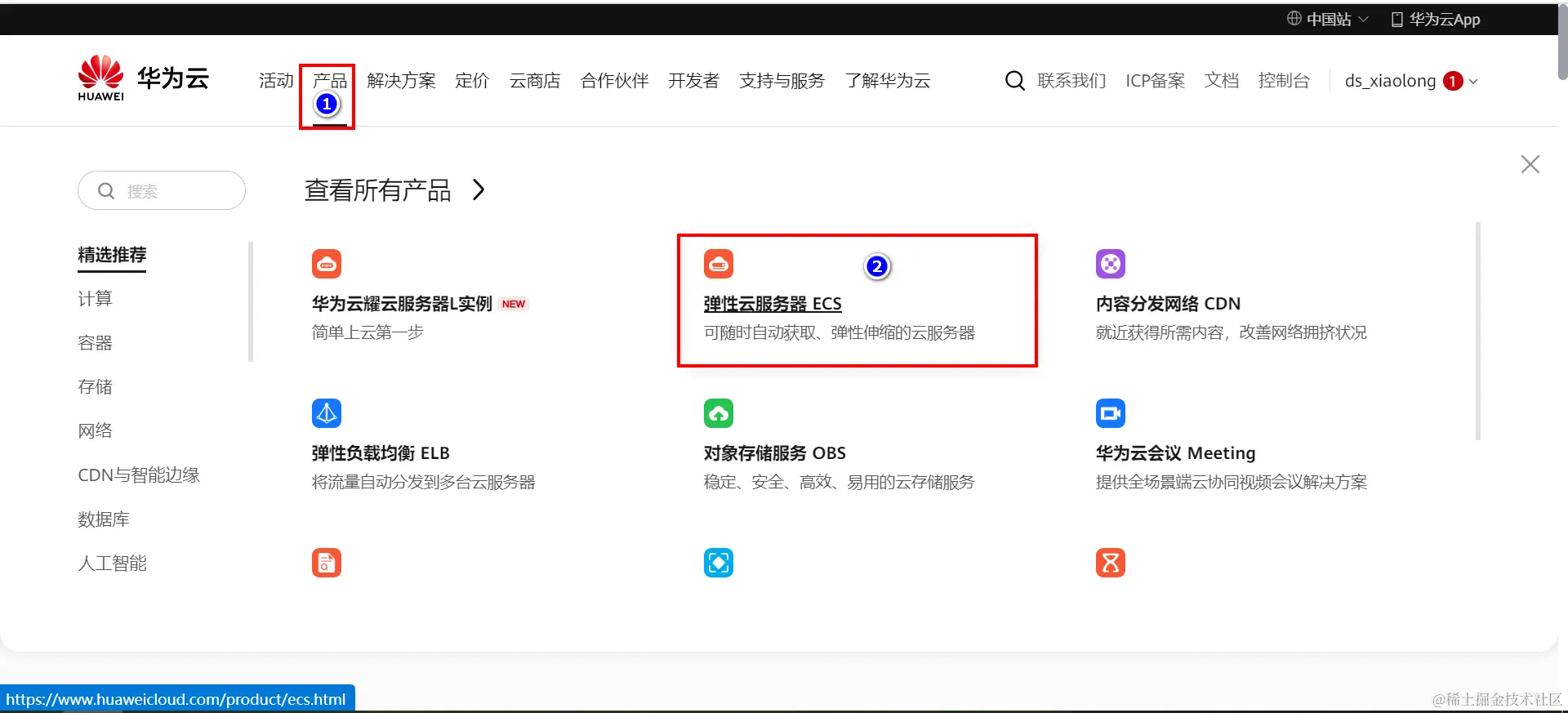Open 华为云会议 Meeting product link
The width and height of the screenshot is (1568, 713).
[1176, 453]
